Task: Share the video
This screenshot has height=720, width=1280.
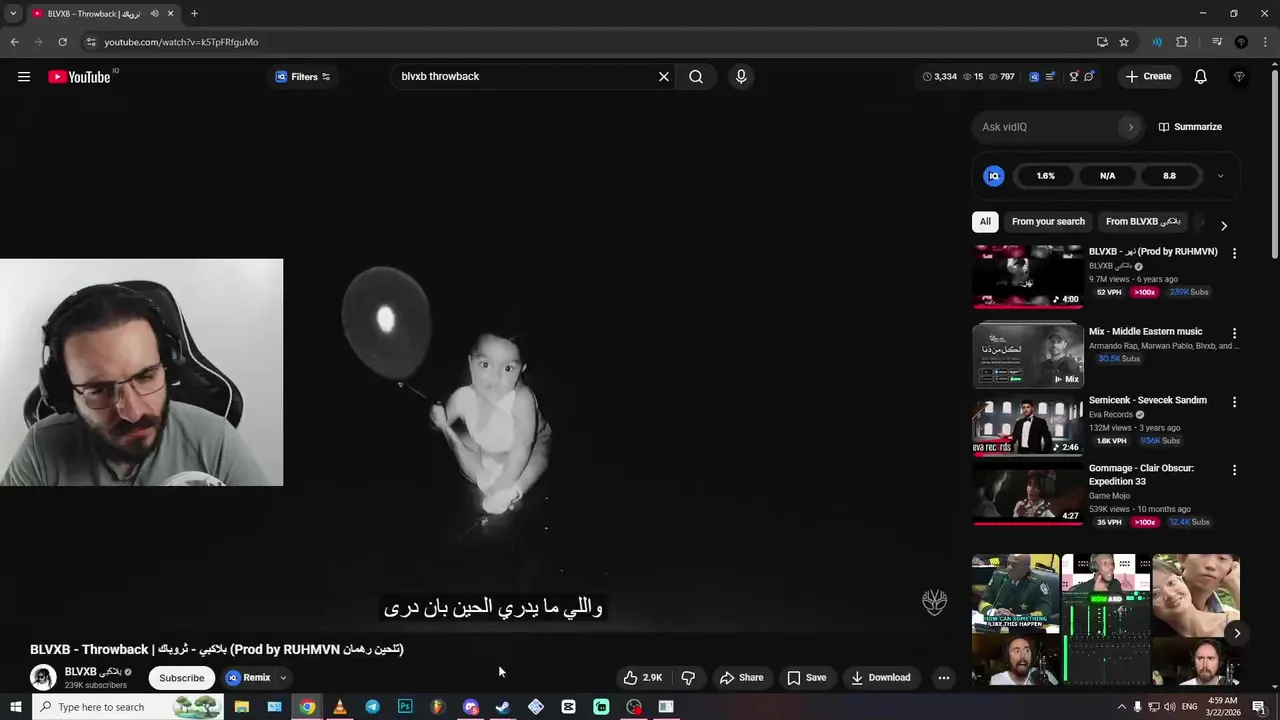Action: pyautogui.click(x=741, y=678)
